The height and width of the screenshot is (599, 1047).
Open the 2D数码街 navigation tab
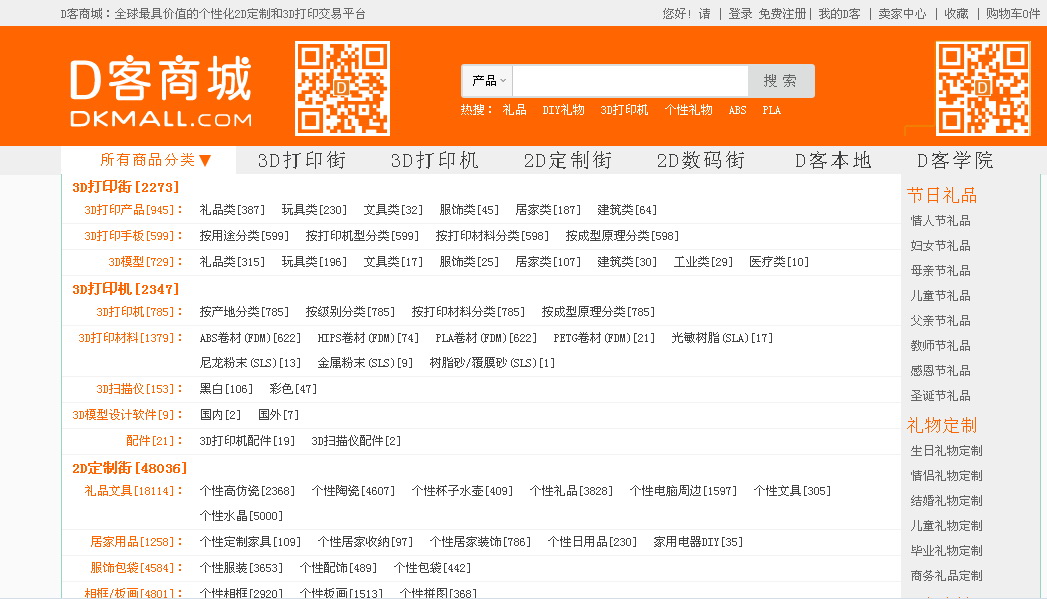point(700,160)
